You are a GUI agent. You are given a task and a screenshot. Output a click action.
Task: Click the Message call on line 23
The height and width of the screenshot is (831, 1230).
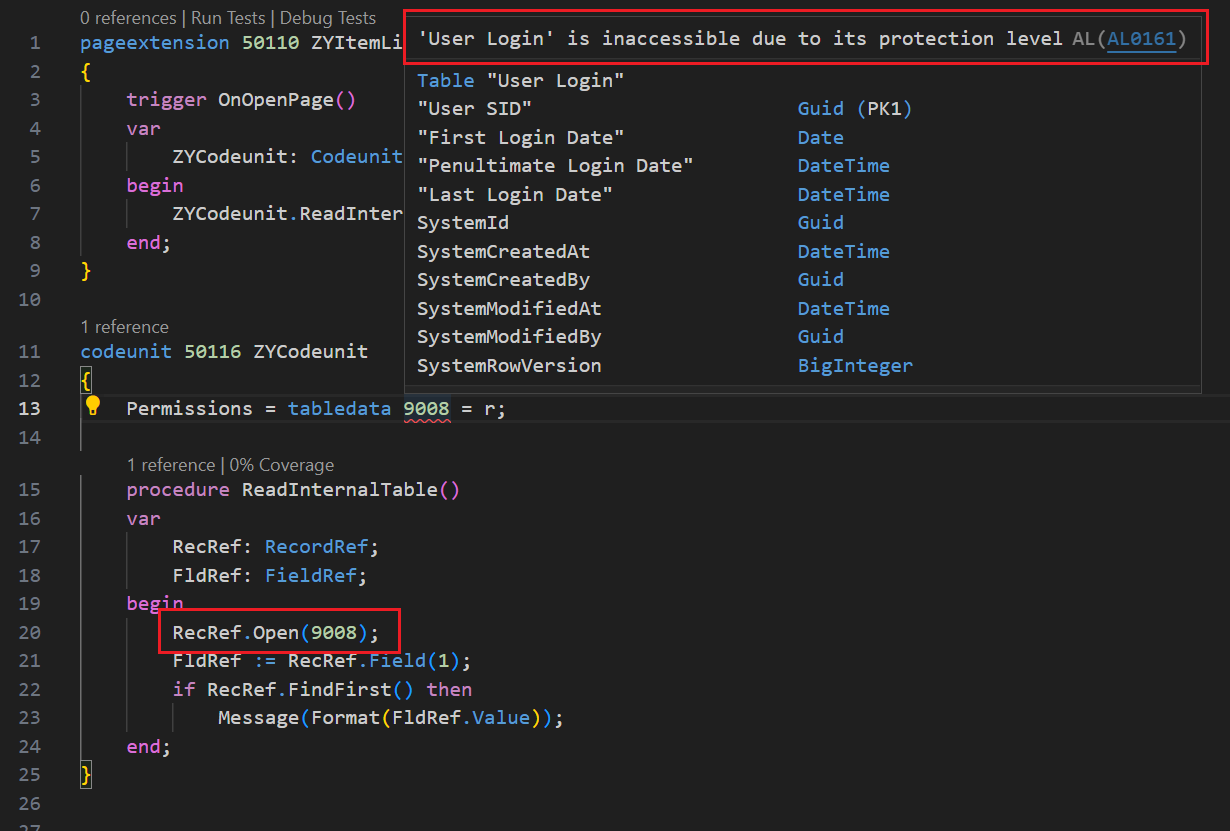tap(258, 719)
